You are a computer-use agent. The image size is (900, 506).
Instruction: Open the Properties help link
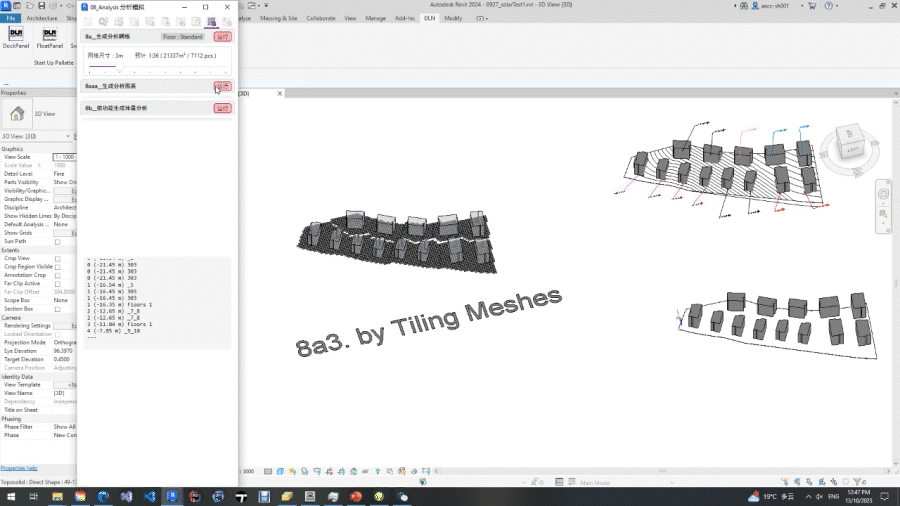coord(19,468)
